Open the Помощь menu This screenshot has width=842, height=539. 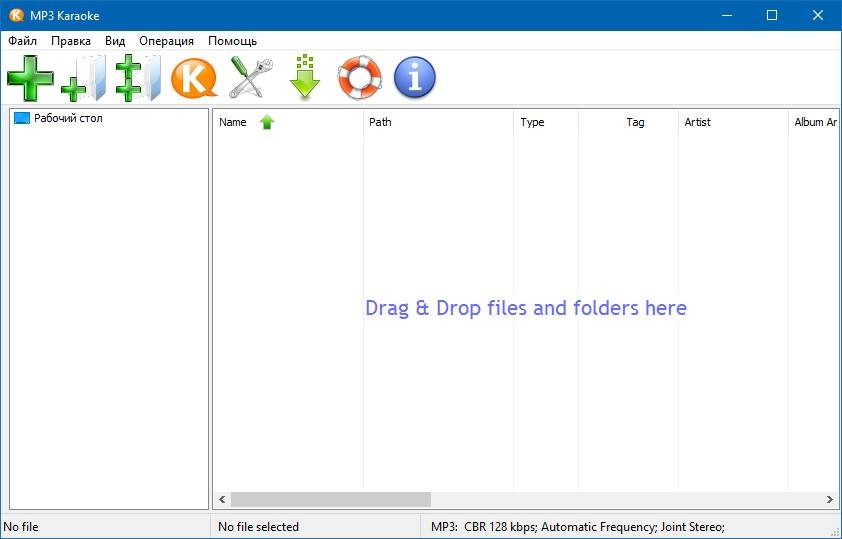[x=233, y=41]
